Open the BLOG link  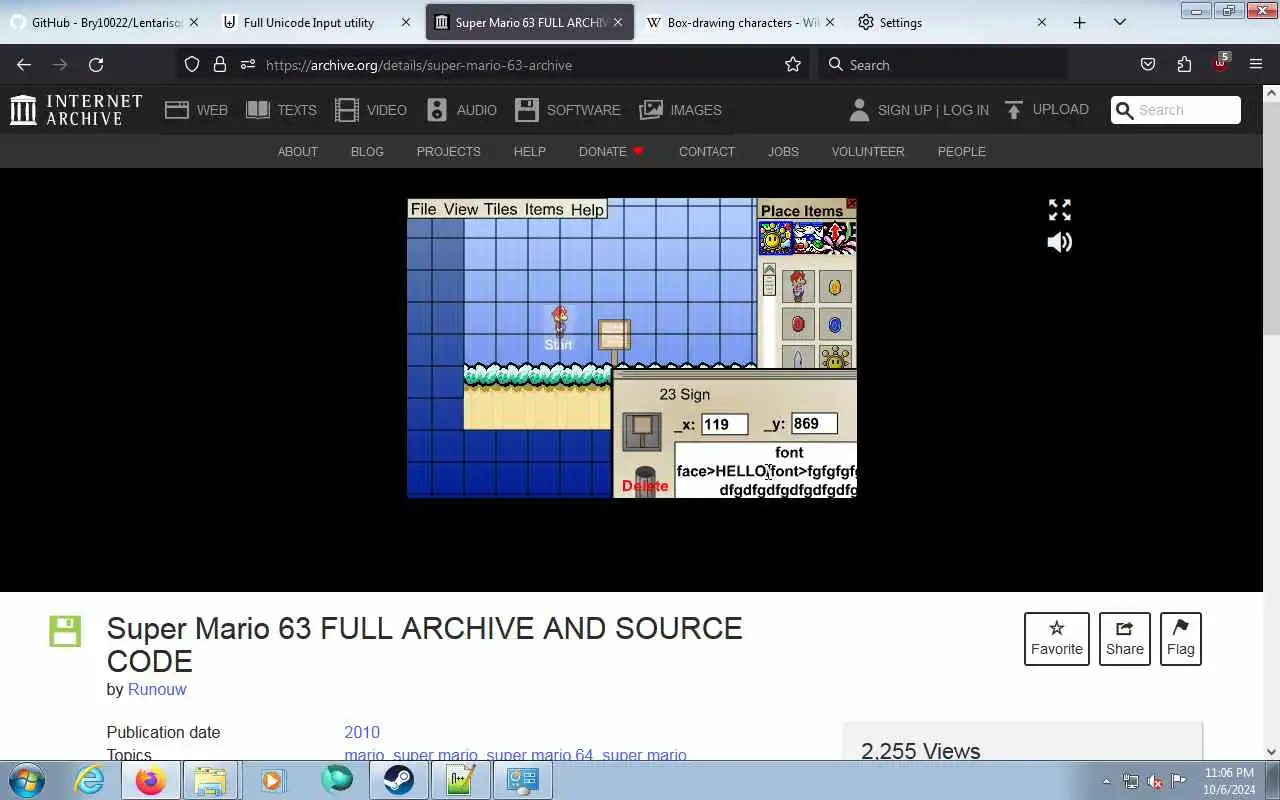367,152
